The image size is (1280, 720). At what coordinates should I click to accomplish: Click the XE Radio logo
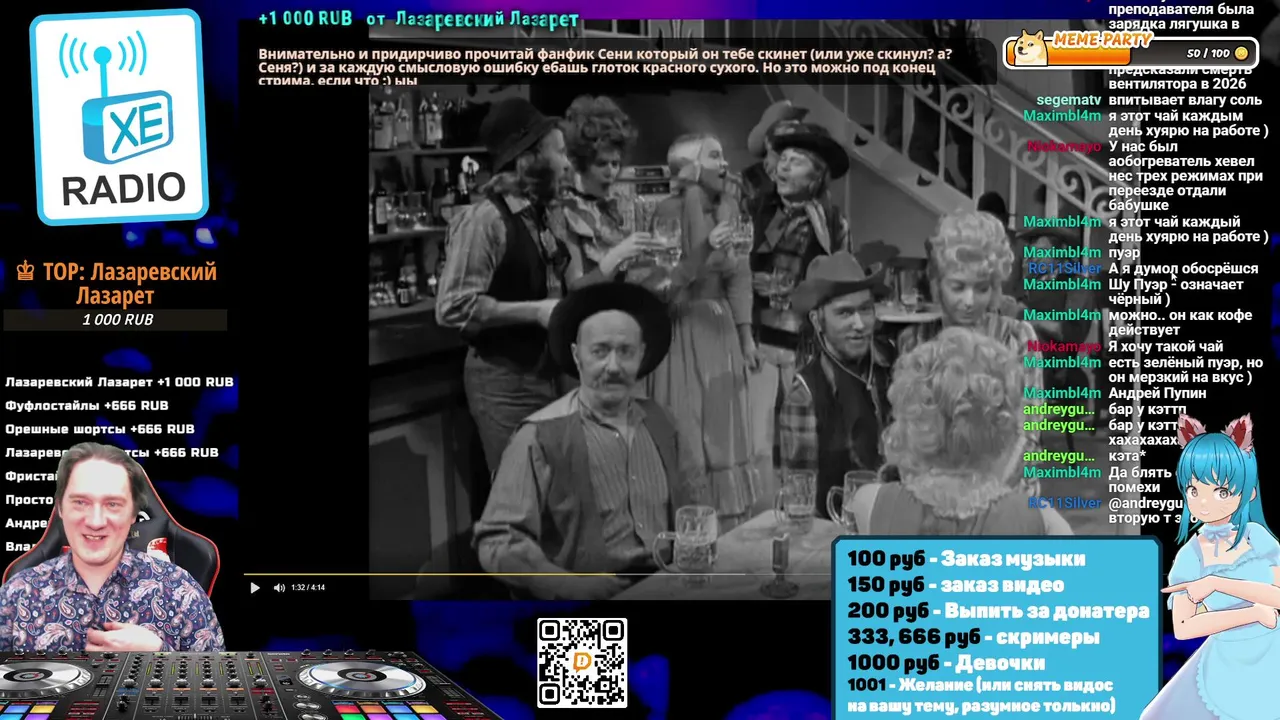coord(120,118)
